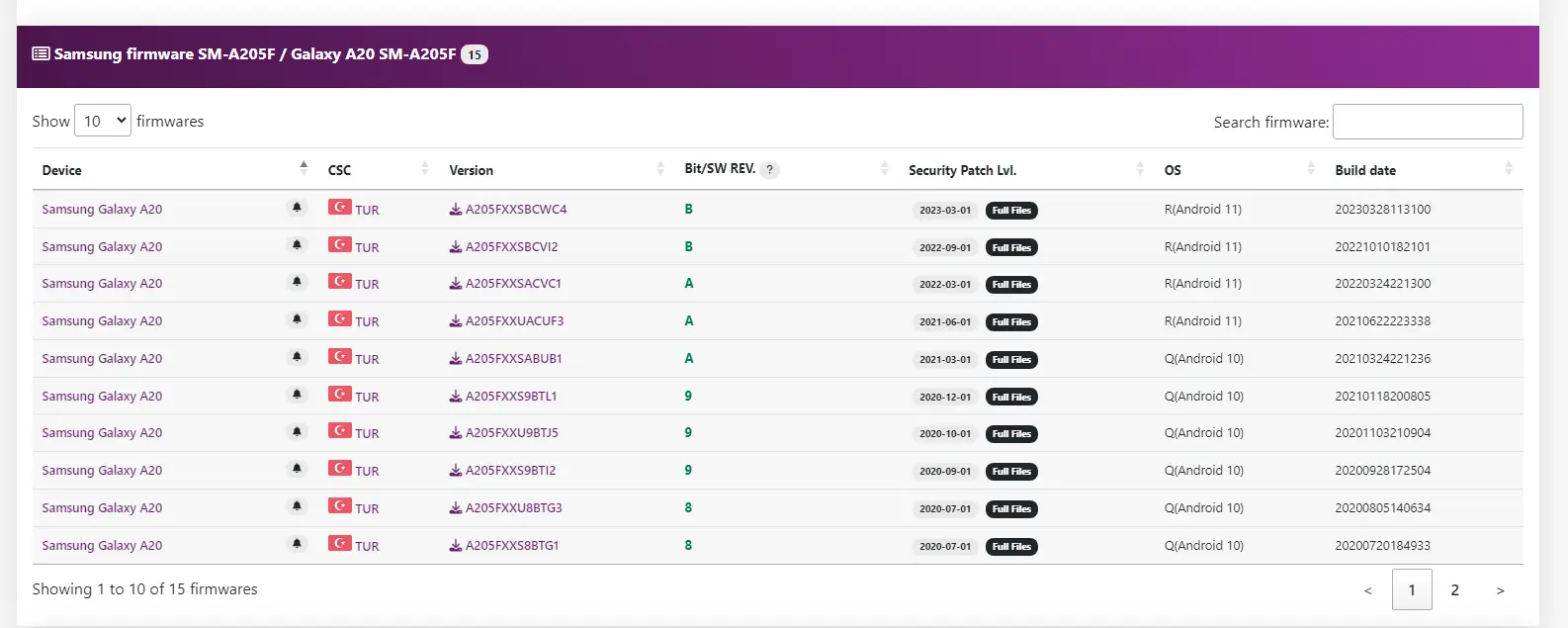Go to pagination page 2
1568x628 pixels.
tap(1455, 590)
